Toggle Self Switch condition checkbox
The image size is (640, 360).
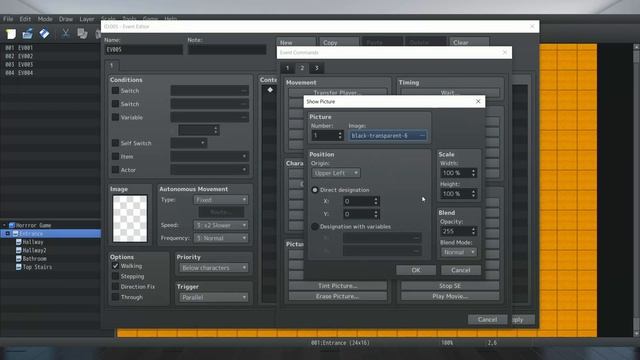tap(115, 143)
